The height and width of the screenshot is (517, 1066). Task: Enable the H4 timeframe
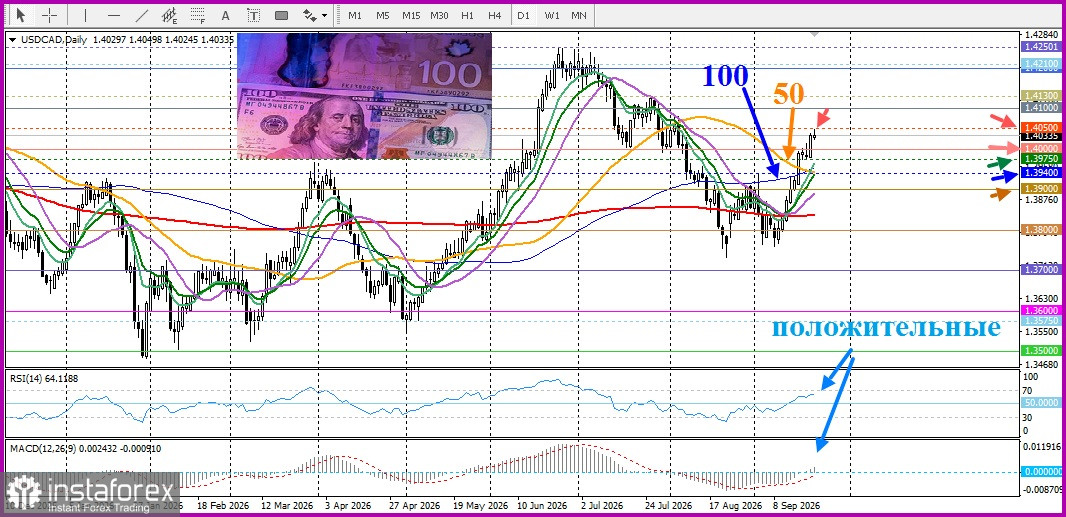point(495,15)
